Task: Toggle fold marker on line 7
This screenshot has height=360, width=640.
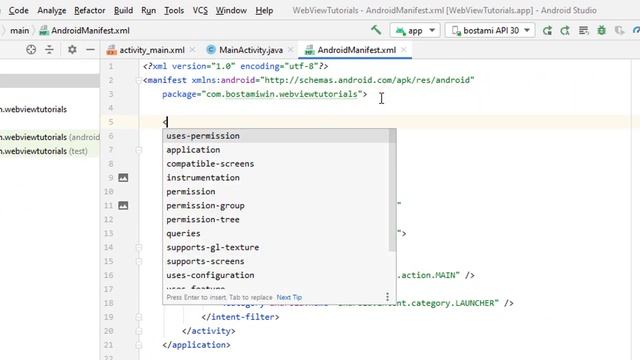Action: (x=139, y=150)
